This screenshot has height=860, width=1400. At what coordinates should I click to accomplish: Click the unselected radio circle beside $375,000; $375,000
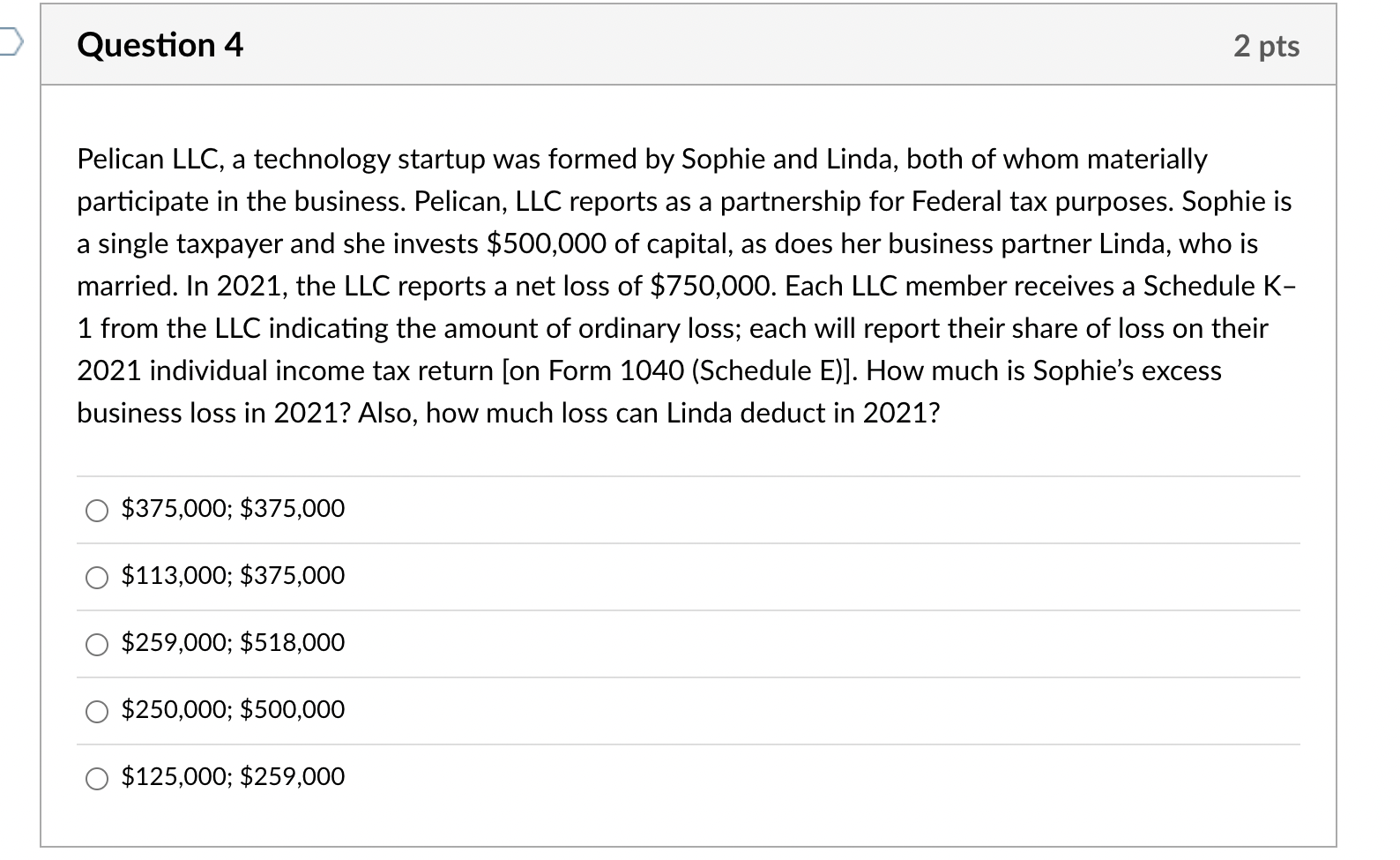coord(97,509)
